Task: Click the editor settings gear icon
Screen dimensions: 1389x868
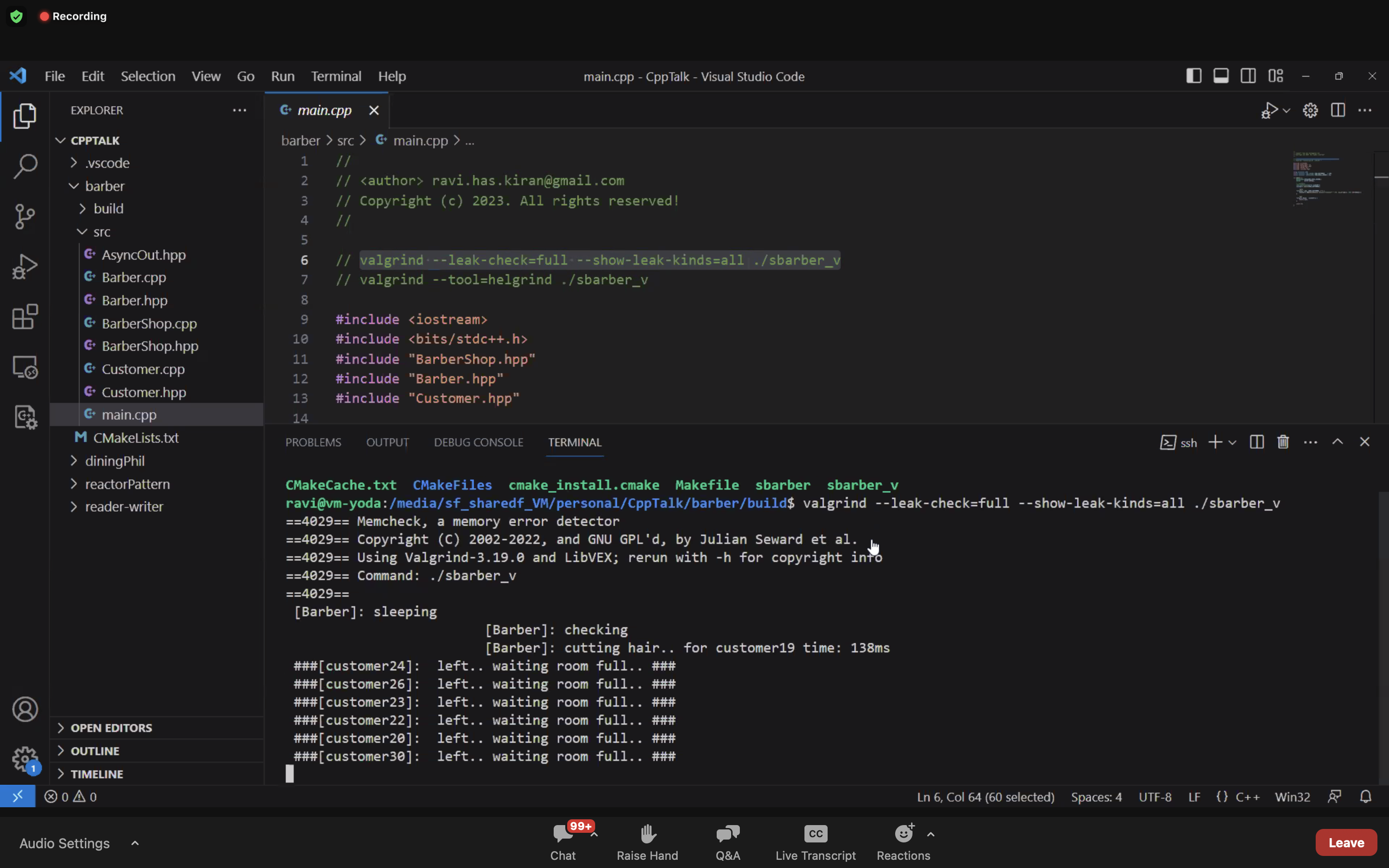Action: pyautogui.click(x=1310, y=110)
